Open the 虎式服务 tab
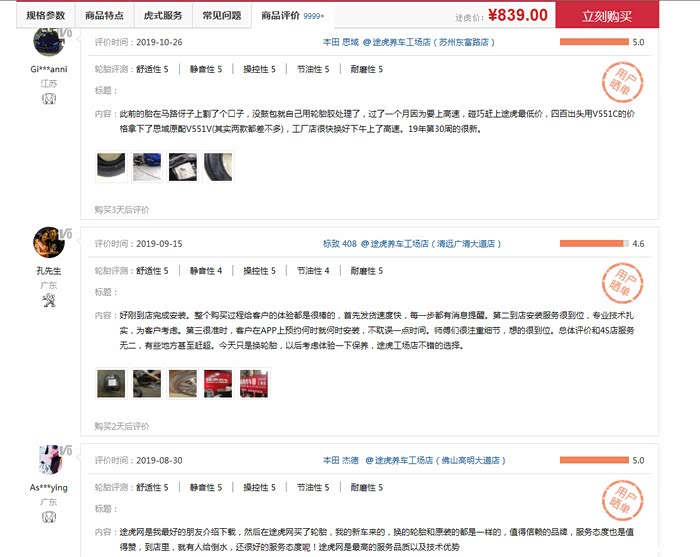The image size is (700, 557). pos(163,16)
